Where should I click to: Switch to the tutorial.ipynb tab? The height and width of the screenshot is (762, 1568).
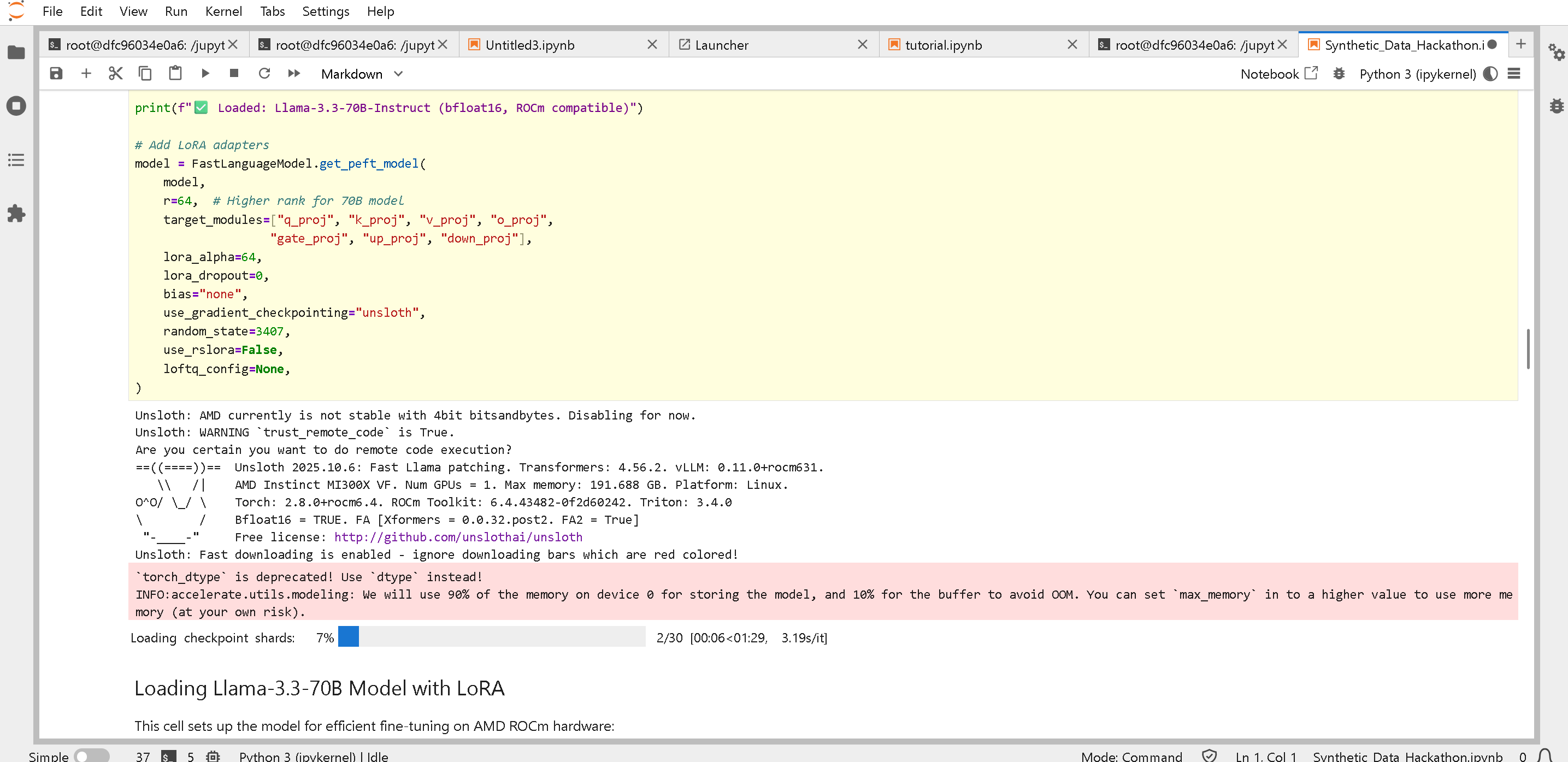[x=943, y=45]
